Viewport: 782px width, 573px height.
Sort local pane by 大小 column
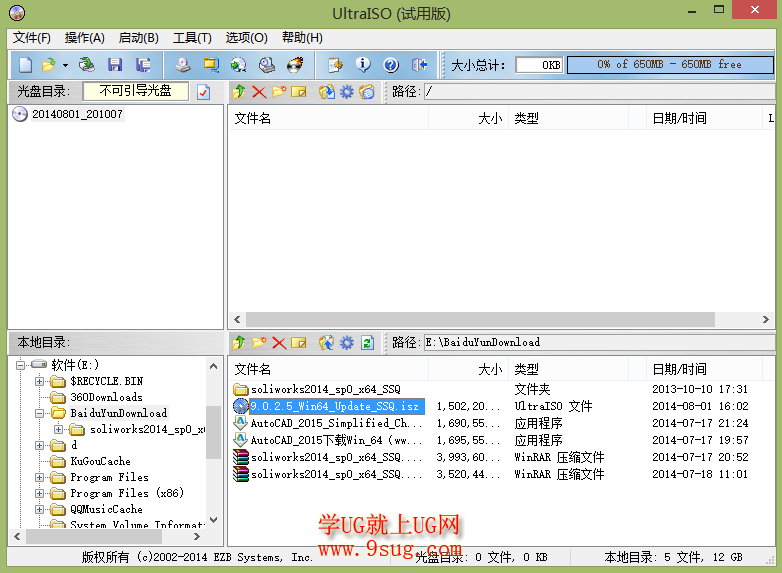[468, 370]
